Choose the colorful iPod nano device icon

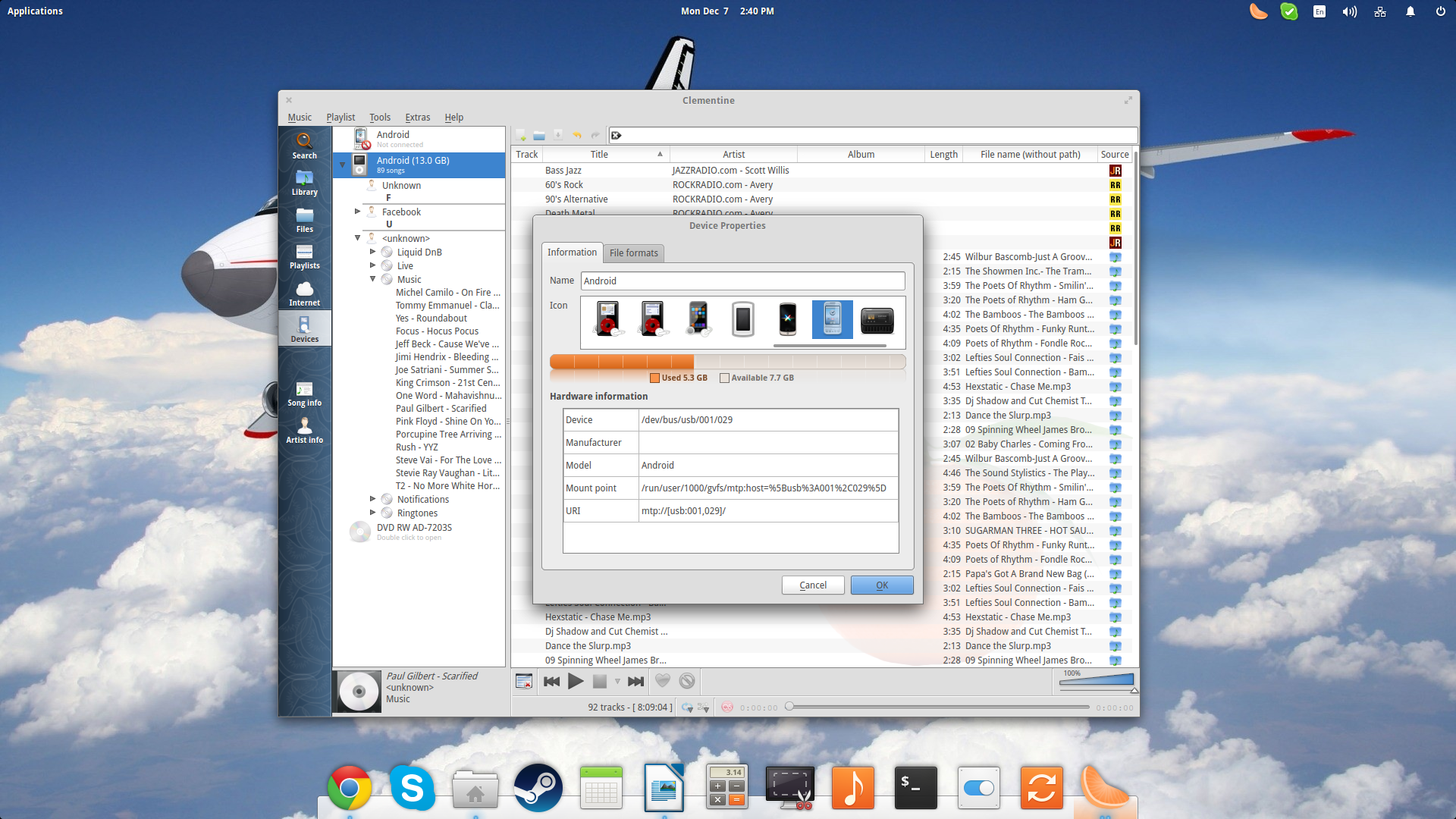(698, 318)
